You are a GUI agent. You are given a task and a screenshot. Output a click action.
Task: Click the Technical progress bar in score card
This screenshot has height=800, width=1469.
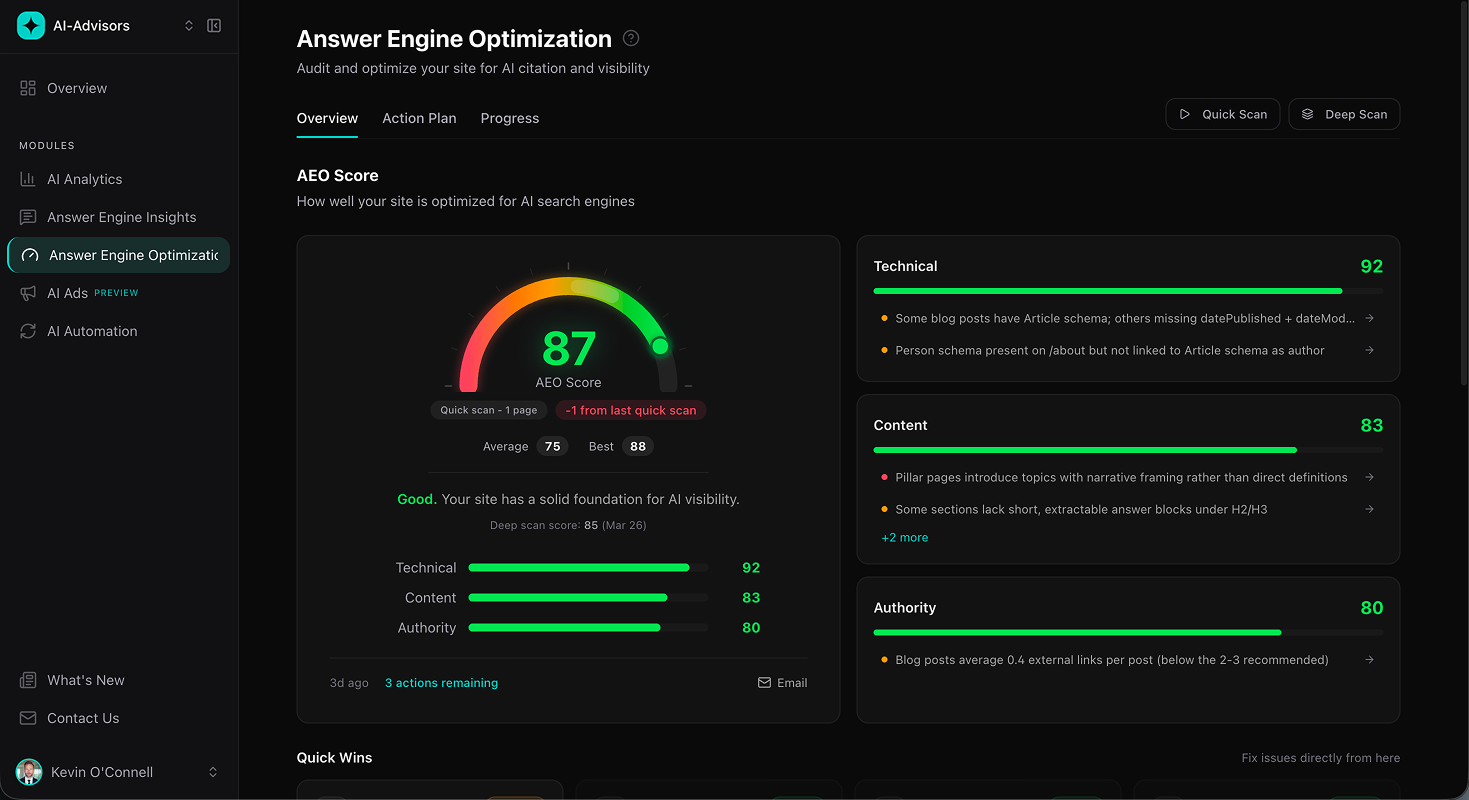click(588, 568)
